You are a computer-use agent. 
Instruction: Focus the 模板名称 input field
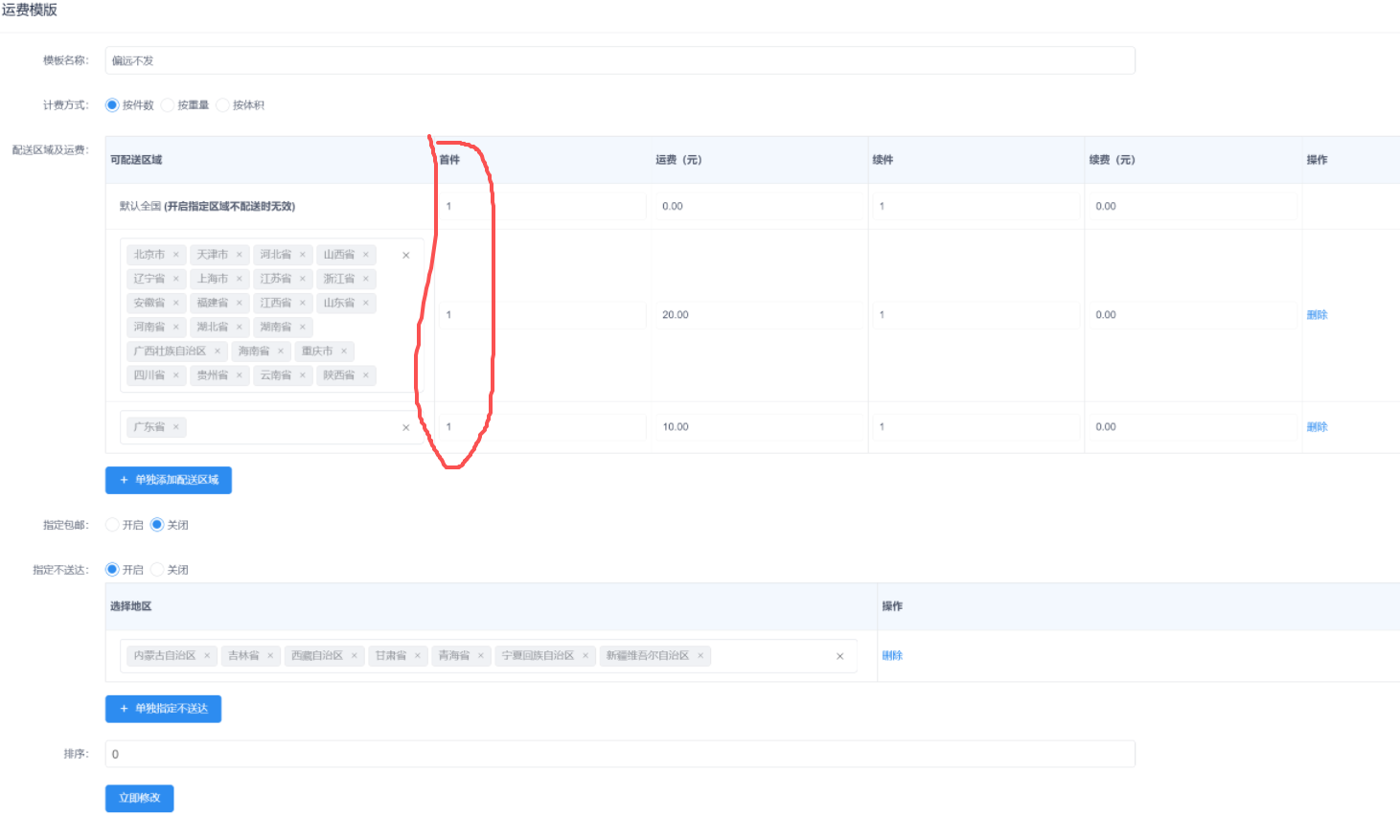point(619,60)
